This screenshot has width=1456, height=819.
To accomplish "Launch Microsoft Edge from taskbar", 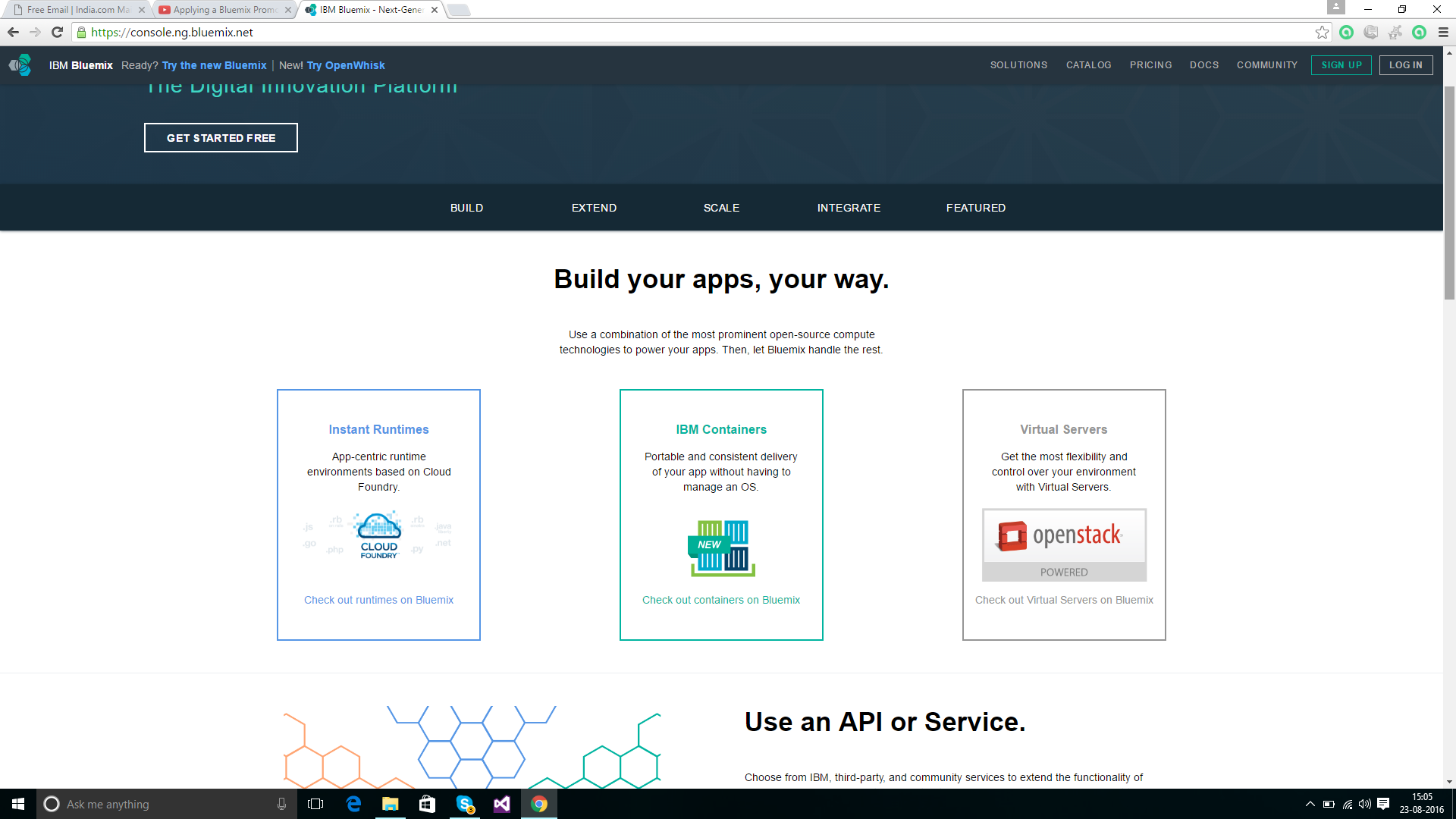I will 353,804.
